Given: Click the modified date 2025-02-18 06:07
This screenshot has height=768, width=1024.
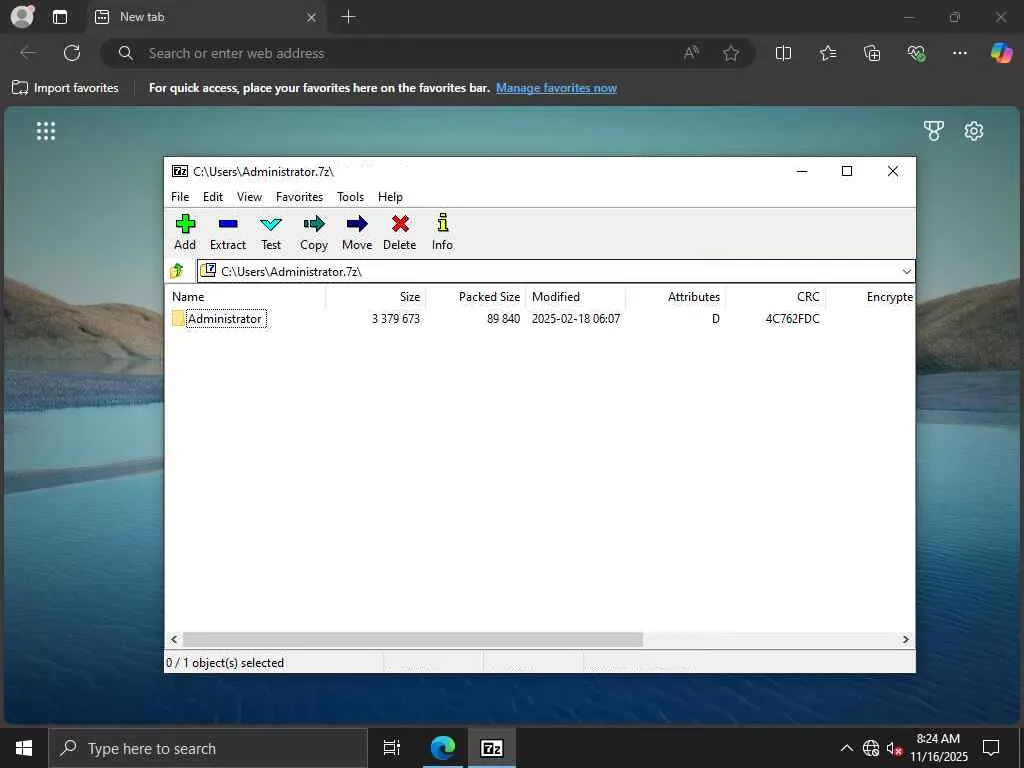Looking at the screenshot, I should click(x=576, y=319).
